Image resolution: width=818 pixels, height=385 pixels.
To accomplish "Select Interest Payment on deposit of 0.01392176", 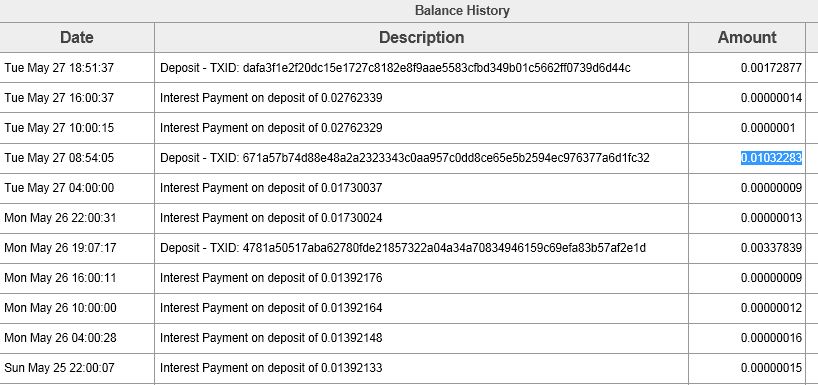I will tap(271, 278).
